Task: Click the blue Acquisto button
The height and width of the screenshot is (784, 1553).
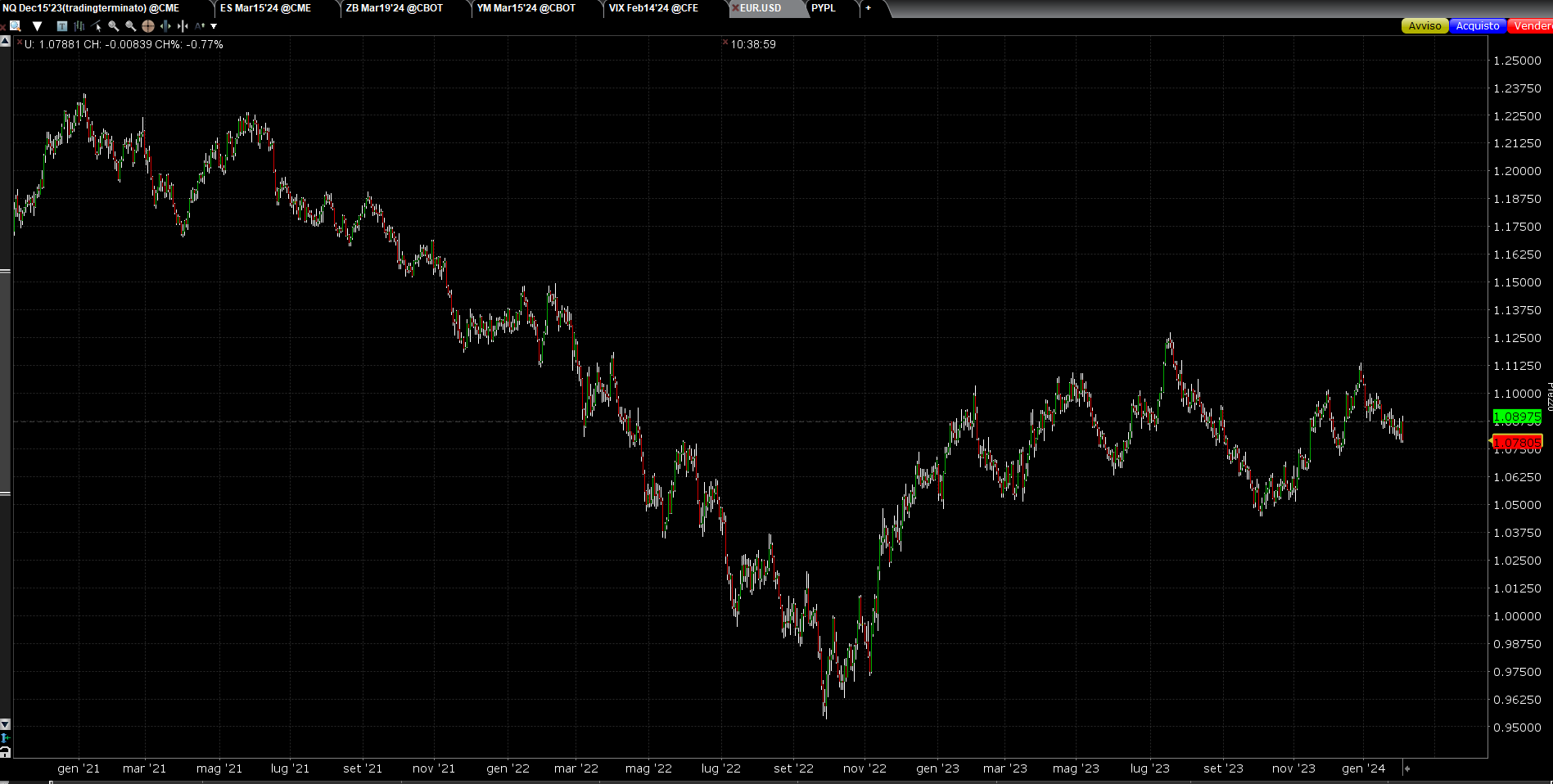Action: coord(1477,26)
